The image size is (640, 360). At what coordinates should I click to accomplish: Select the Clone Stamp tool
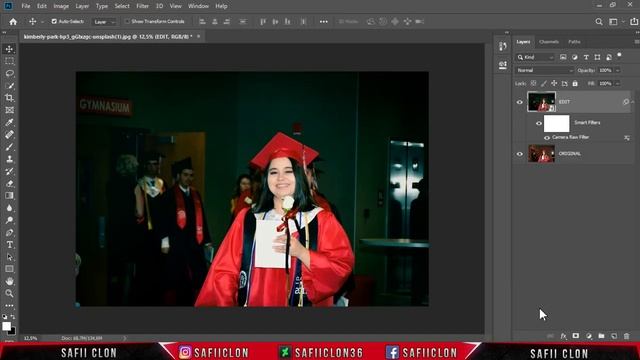point(9,159)
